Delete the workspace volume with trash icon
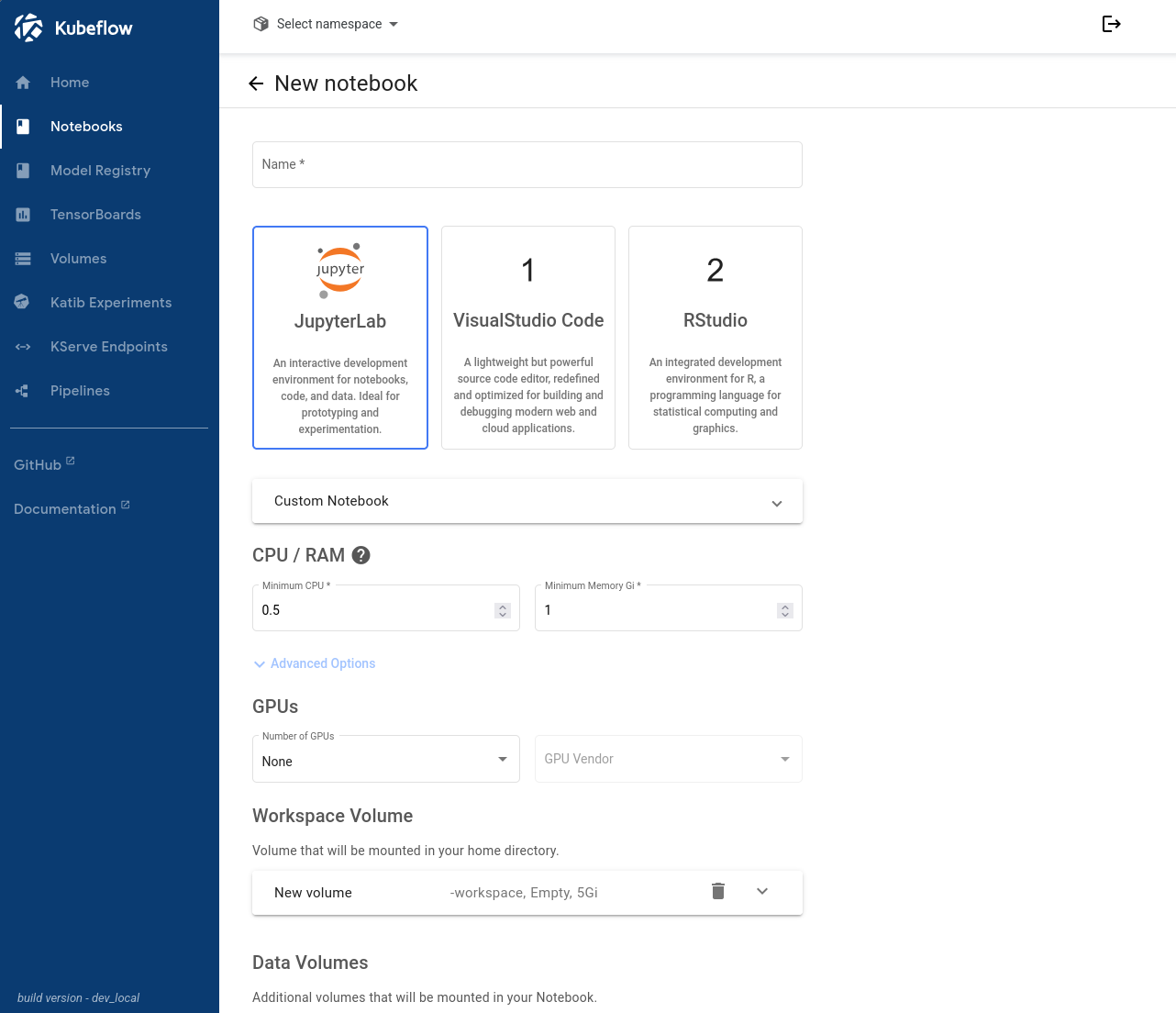The height and width of the screenshot is (1013, 1176). click(x=718, y=892)
